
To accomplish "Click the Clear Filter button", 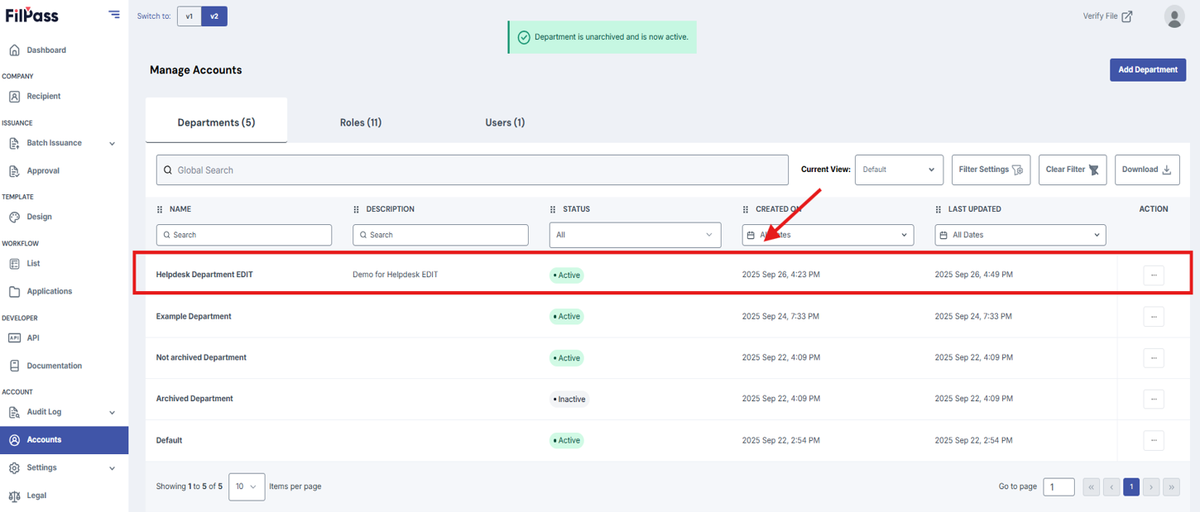I will (x=1073, y=170).
